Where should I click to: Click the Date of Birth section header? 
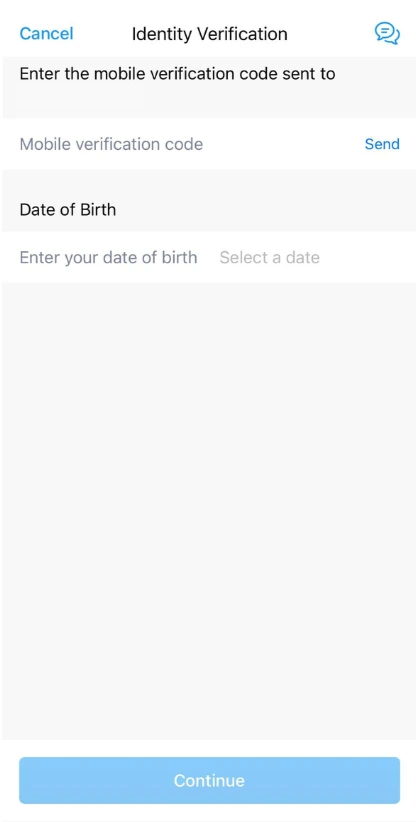[68, 210]
